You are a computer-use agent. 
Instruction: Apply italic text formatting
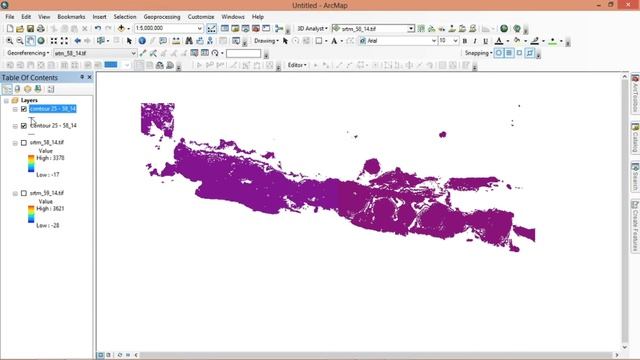point(475,41)
